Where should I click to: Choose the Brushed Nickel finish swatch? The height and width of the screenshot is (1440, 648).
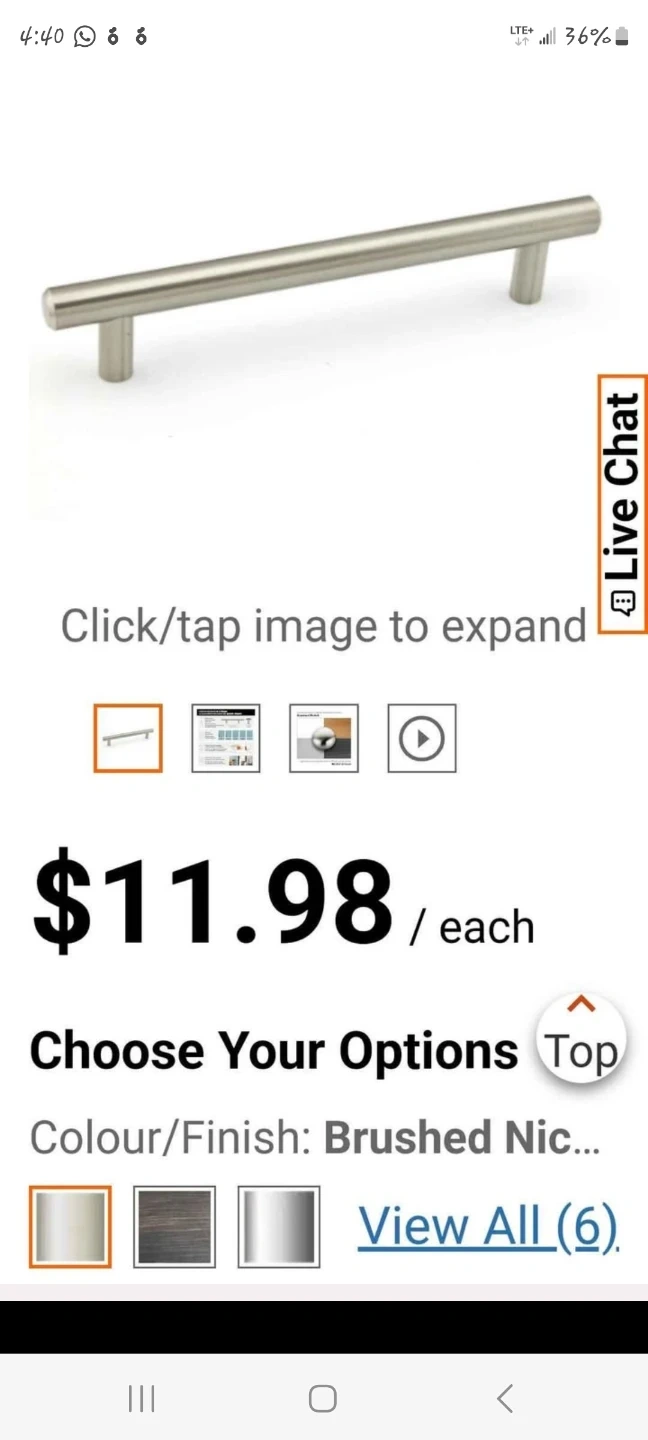(x=70, y=1227)
